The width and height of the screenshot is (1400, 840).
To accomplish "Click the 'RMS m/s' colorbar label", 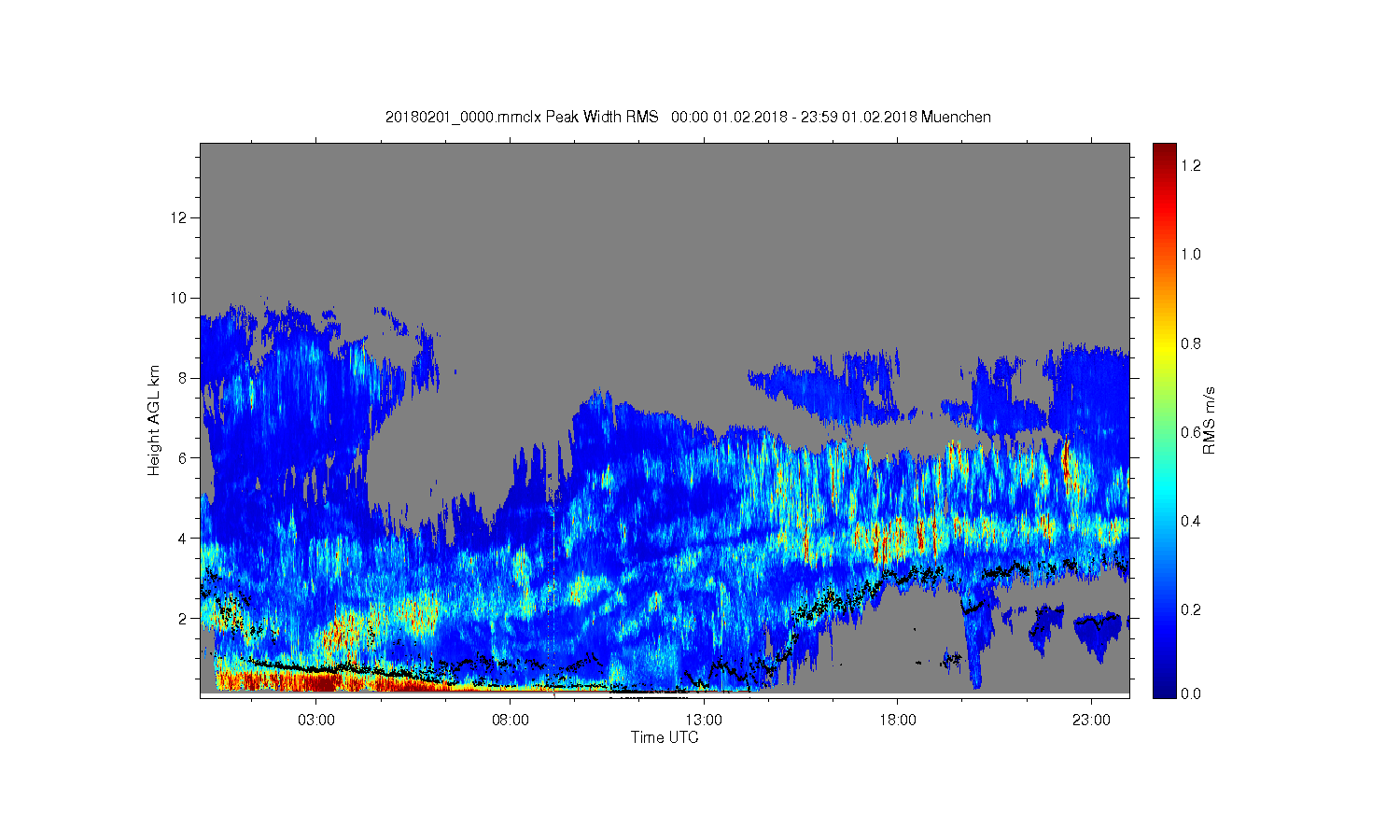I will (x=1209, y=419).
